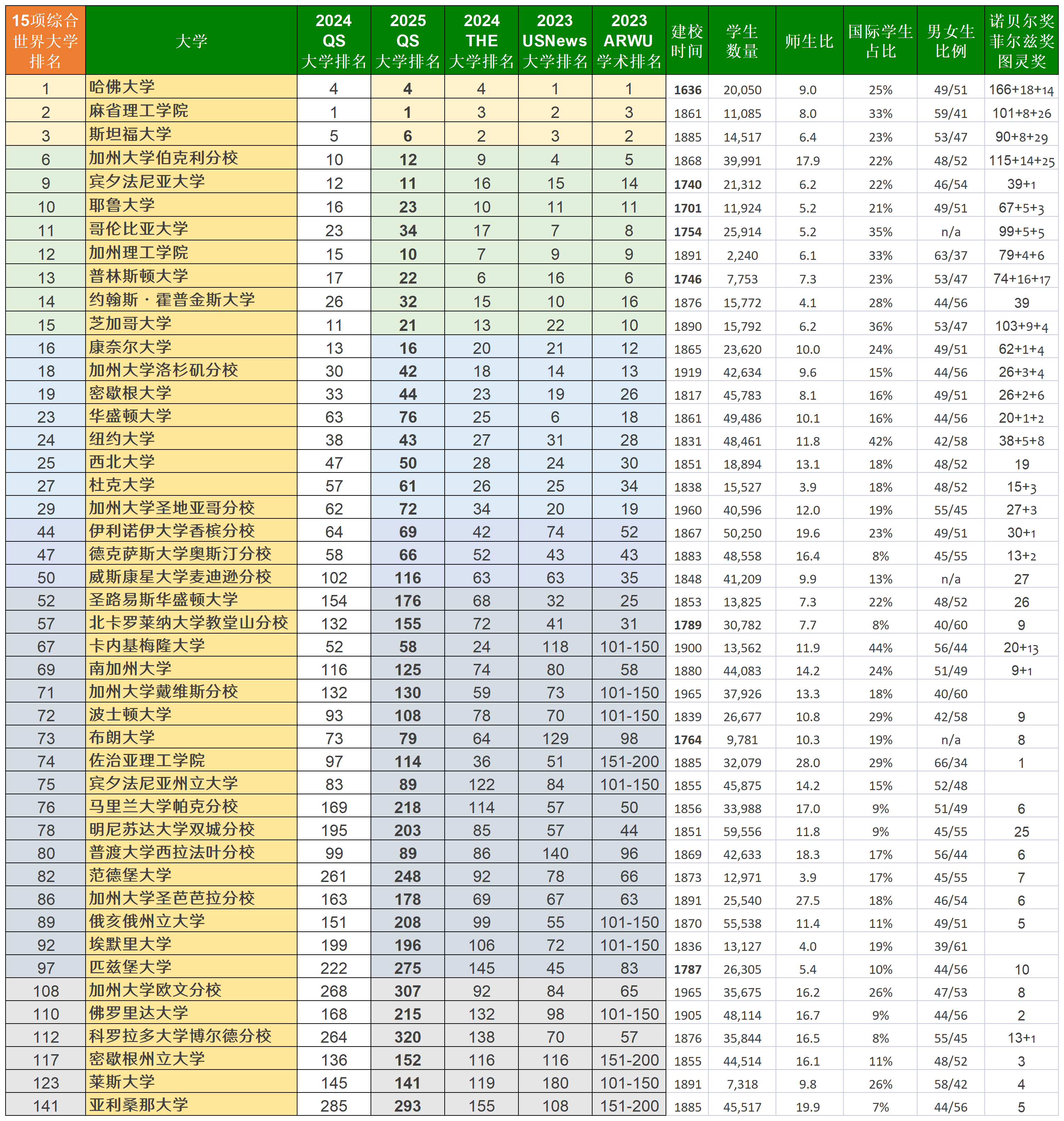Select the '加州大学欧文分校' cell
Screen dimensions: 1064x1121
(x=191, y=990)
